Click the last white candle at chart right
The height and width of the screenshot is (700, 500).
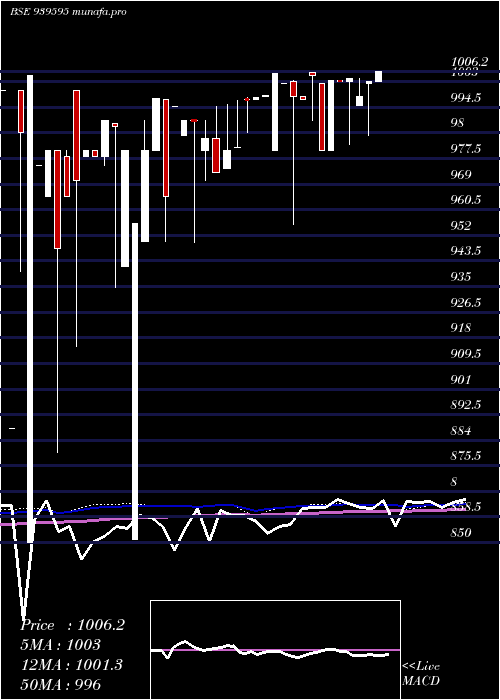pyautogui.click(x=378, y=77)
